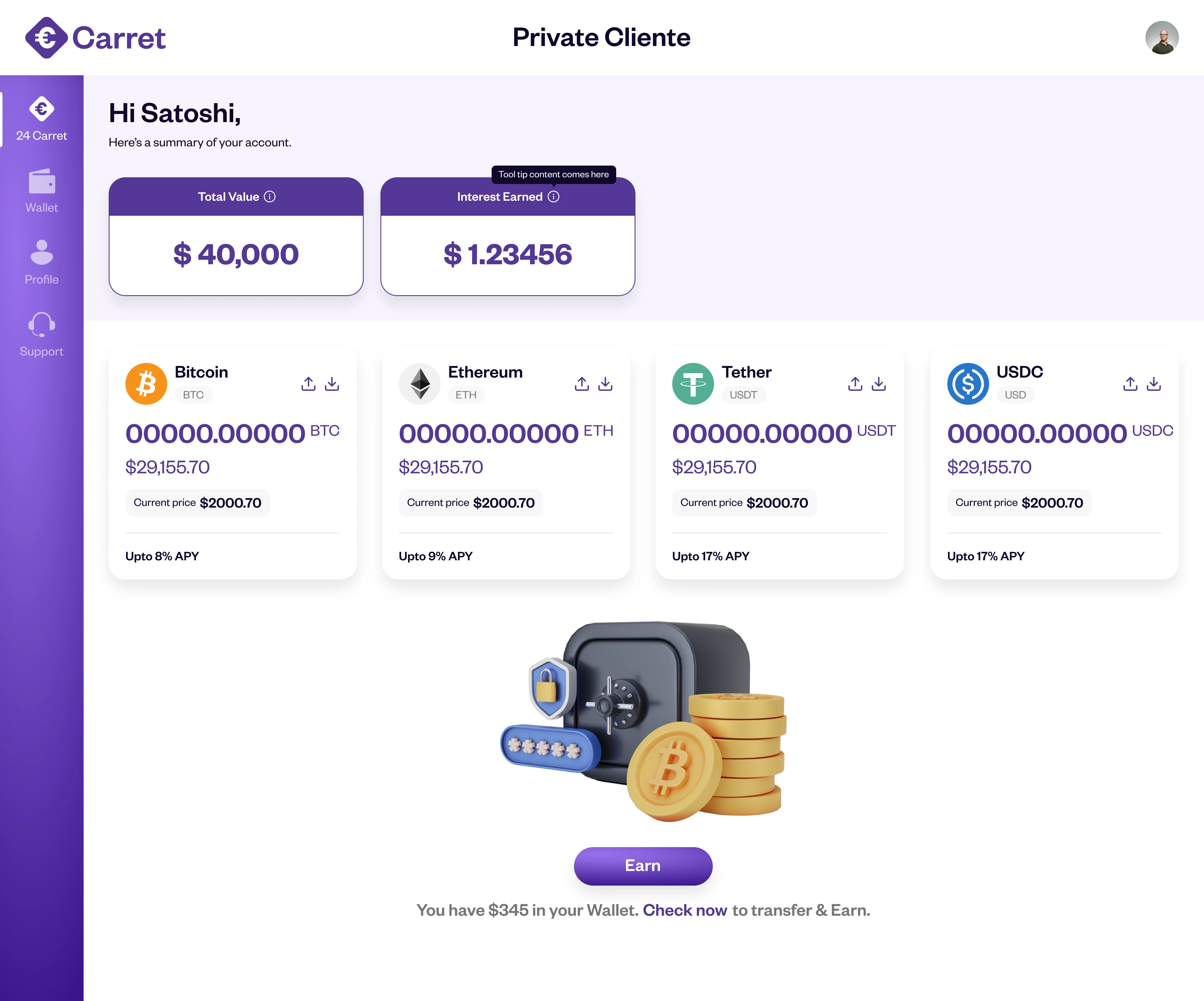Image resolution: width=1204 pixels, height=1001 pixels.
Task: Click the Interest Earned info icon
Action: [x=553, y=197]
